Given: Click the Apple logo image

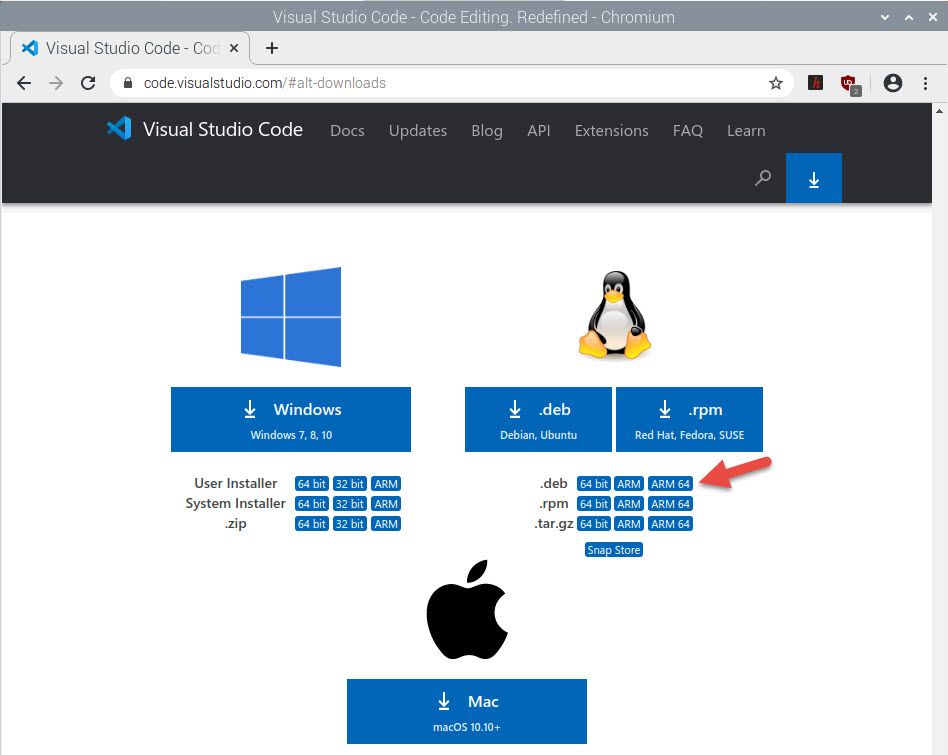Looking at the screenshot, I should 467,609.
